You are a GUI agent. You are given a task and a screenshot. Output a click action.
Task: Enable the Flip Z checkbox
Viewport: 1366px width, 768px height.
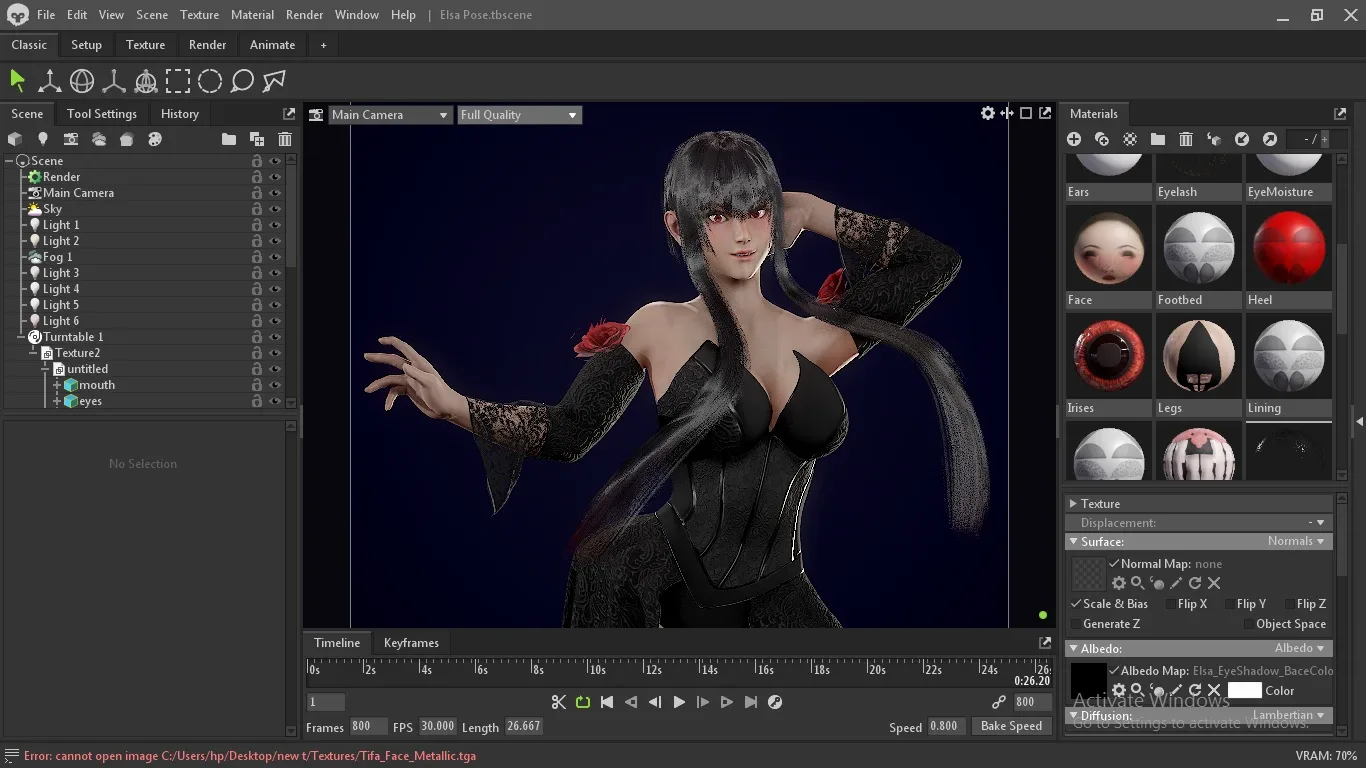pyautogui.click(x=1290, y=604)
